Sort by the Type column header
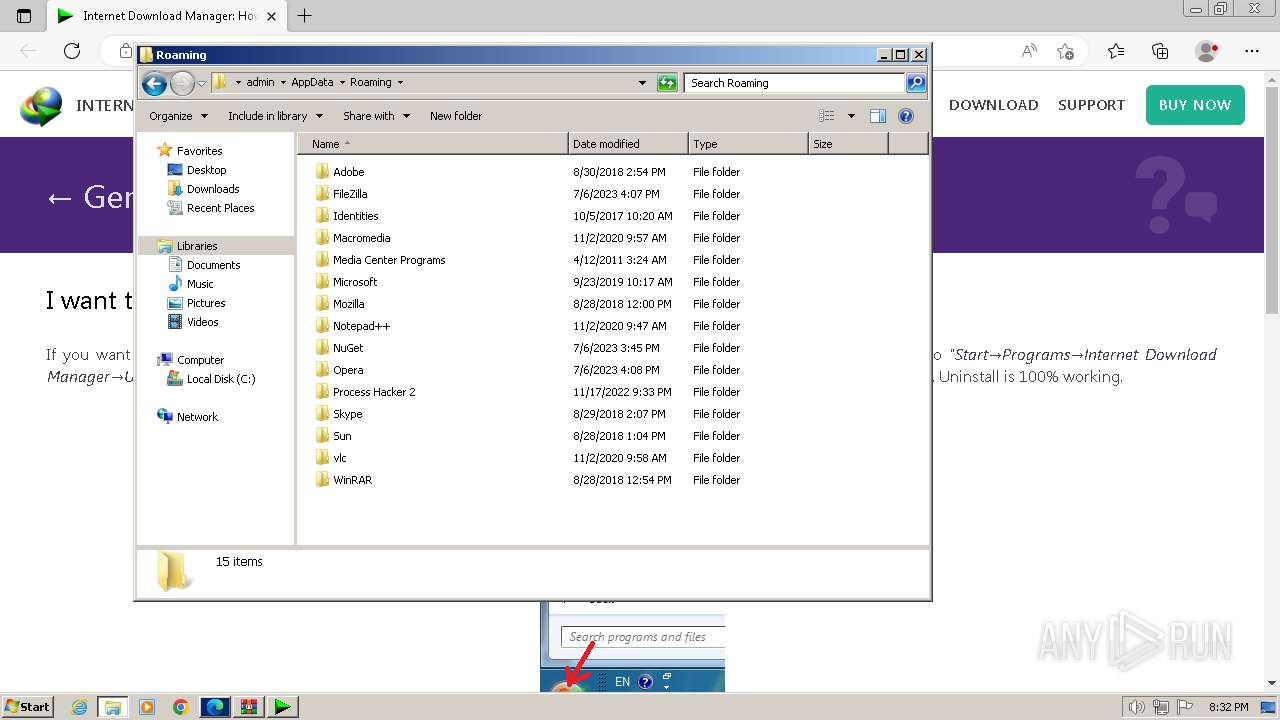1280x720 pixels. point(748,144)
